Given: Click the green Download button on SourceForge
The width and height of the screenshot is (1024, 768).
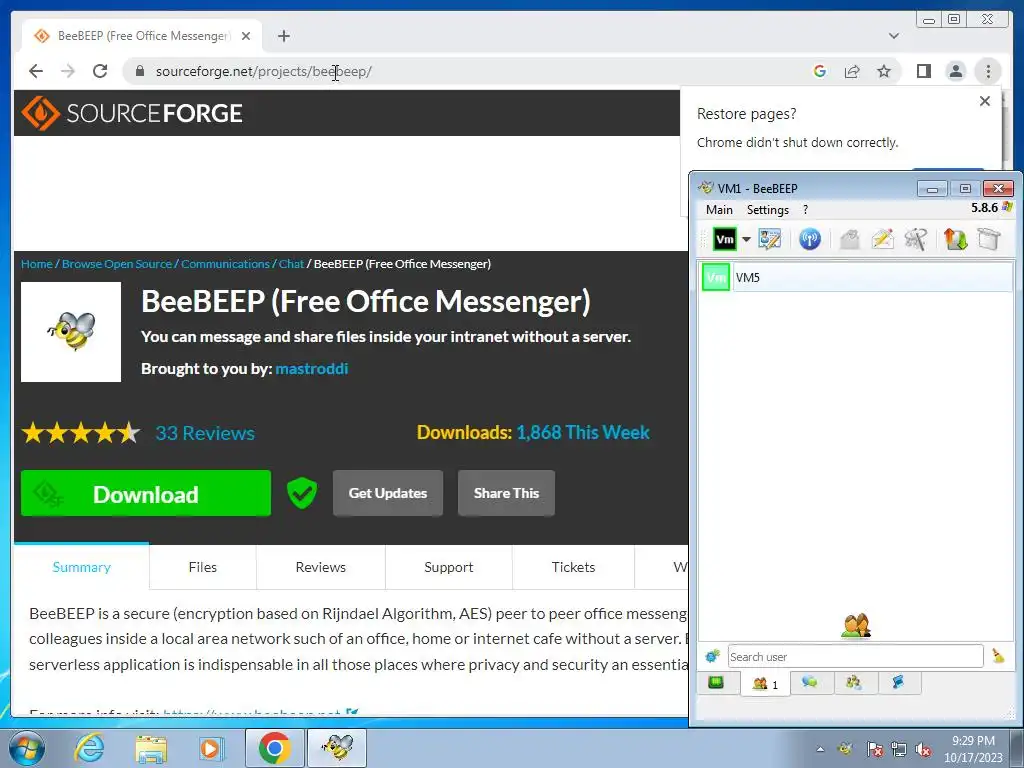Looking at the screenshot, I should pos(146,494).
